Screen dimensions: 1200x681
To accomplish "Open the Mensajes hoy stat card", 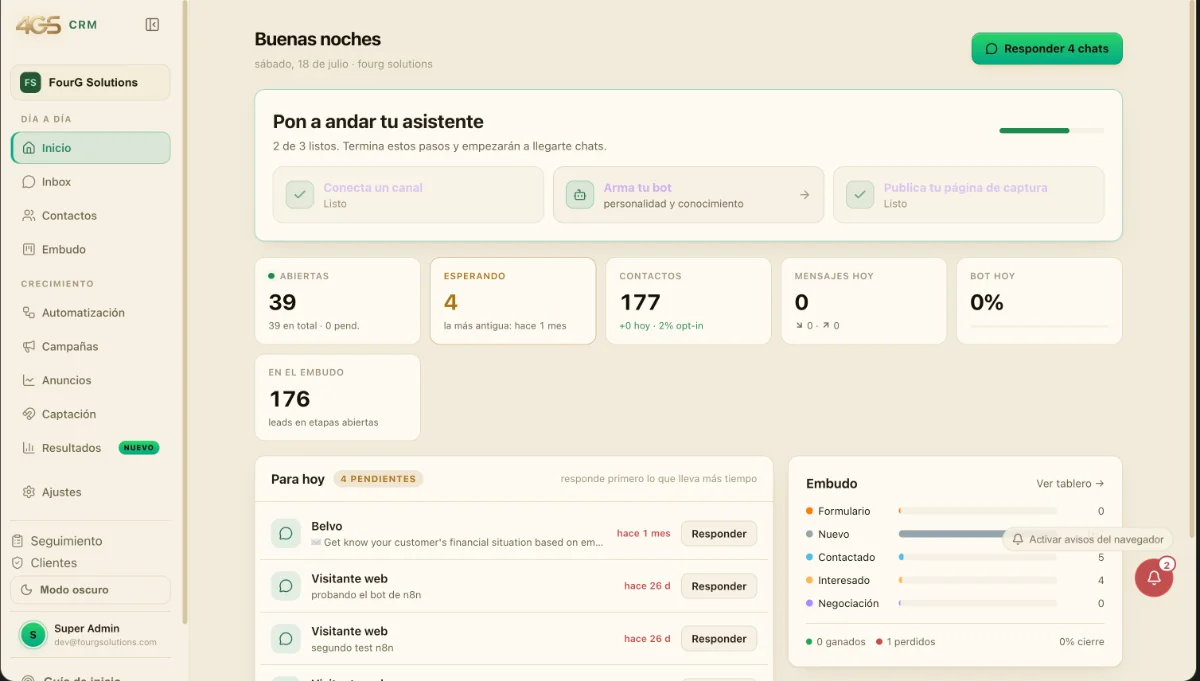I will coord(864,301).
